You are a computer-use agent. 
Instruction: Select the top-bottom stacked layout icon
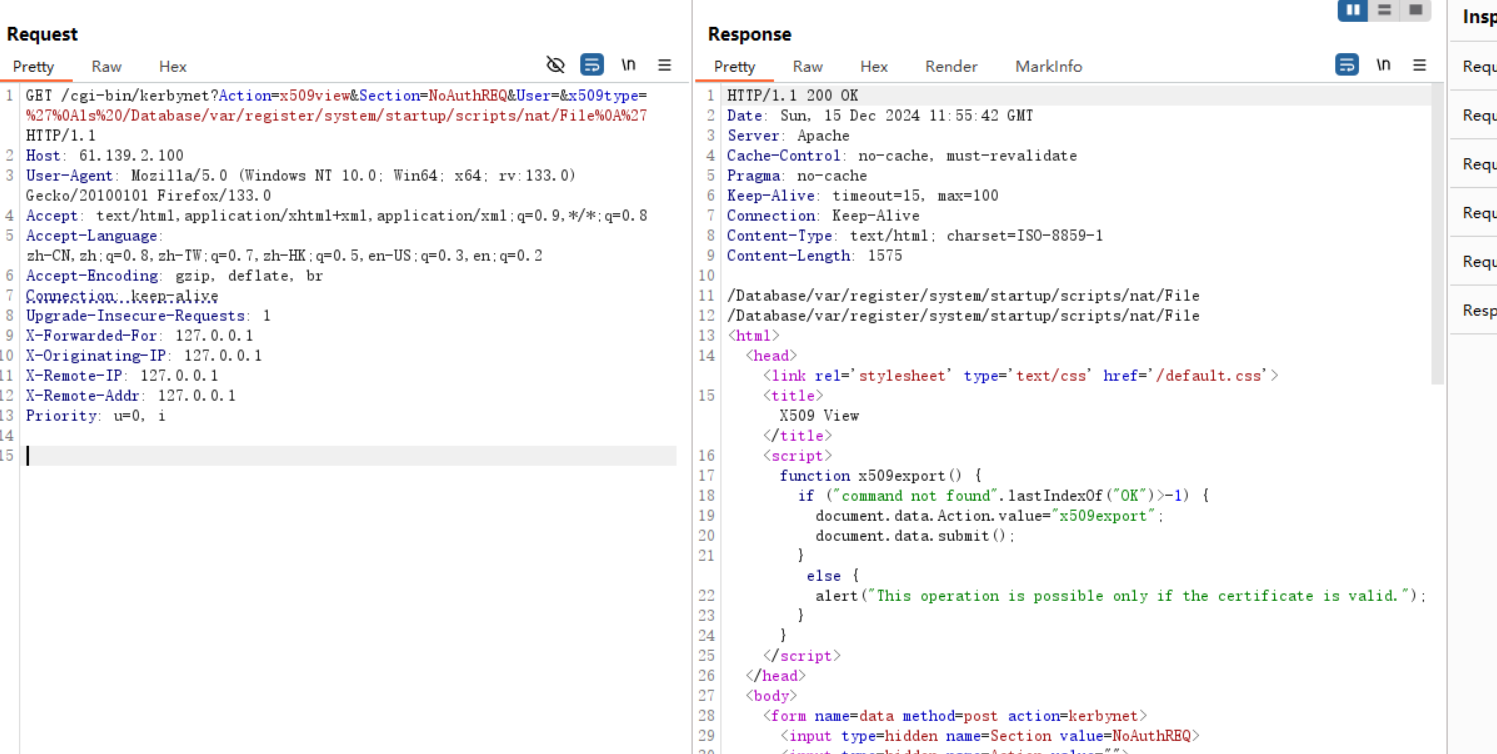point(1384,10)
